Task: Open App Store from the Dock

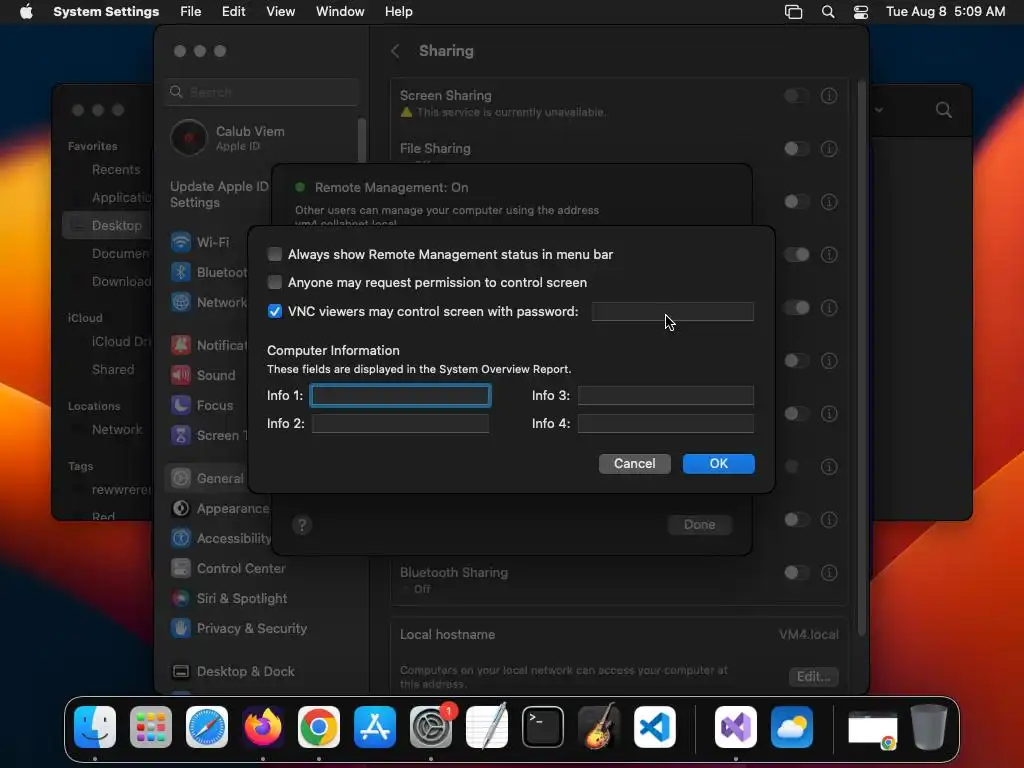Action: tap(375, 727)
